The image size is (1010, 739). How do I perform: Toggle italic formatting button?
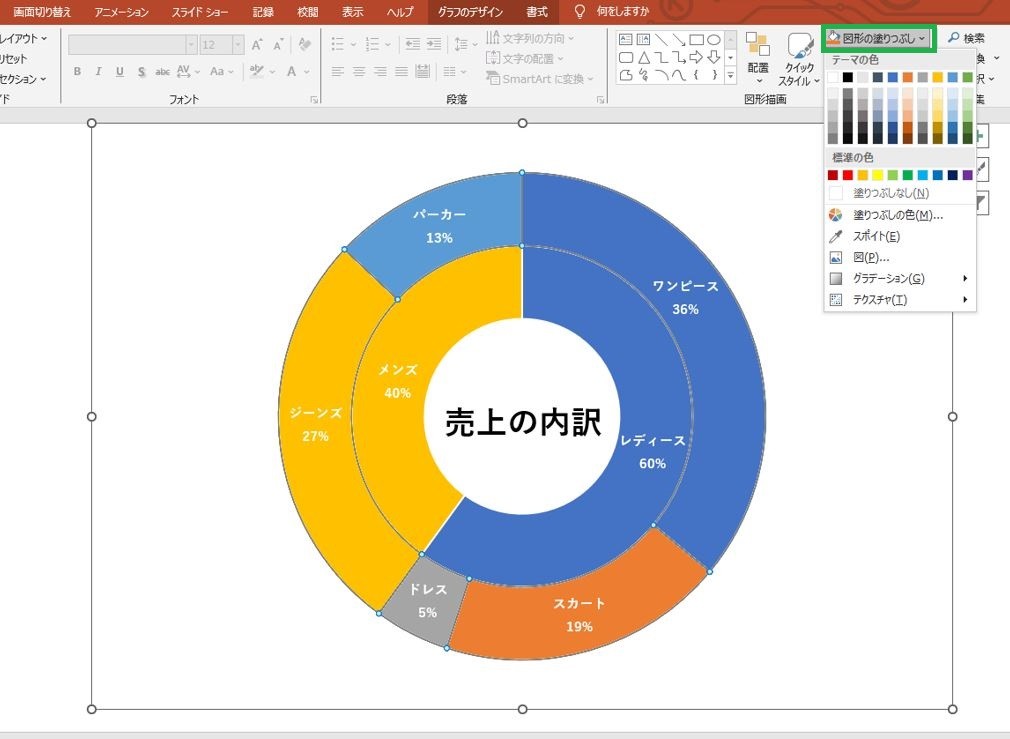coord(98,72)
